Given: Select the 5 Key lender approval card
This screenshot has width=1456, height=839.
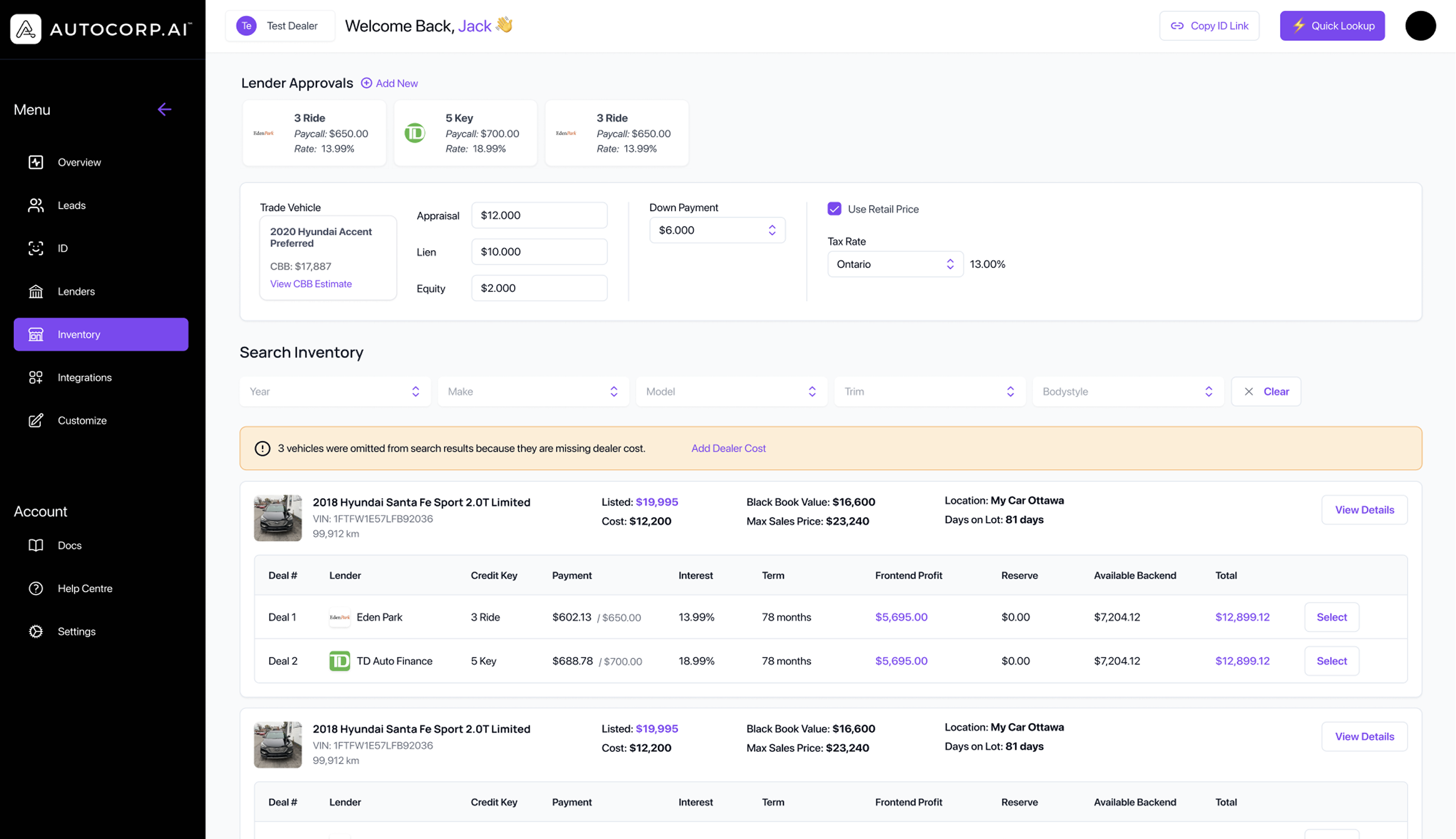Looking at the screenshot, I should coord(465,133).
